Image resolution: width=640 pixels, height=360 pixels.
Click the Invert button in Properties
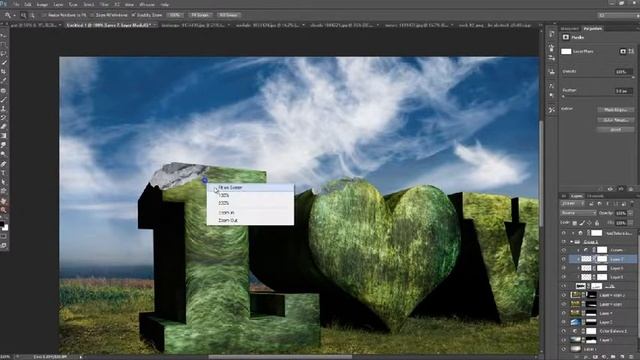(616, 129)
